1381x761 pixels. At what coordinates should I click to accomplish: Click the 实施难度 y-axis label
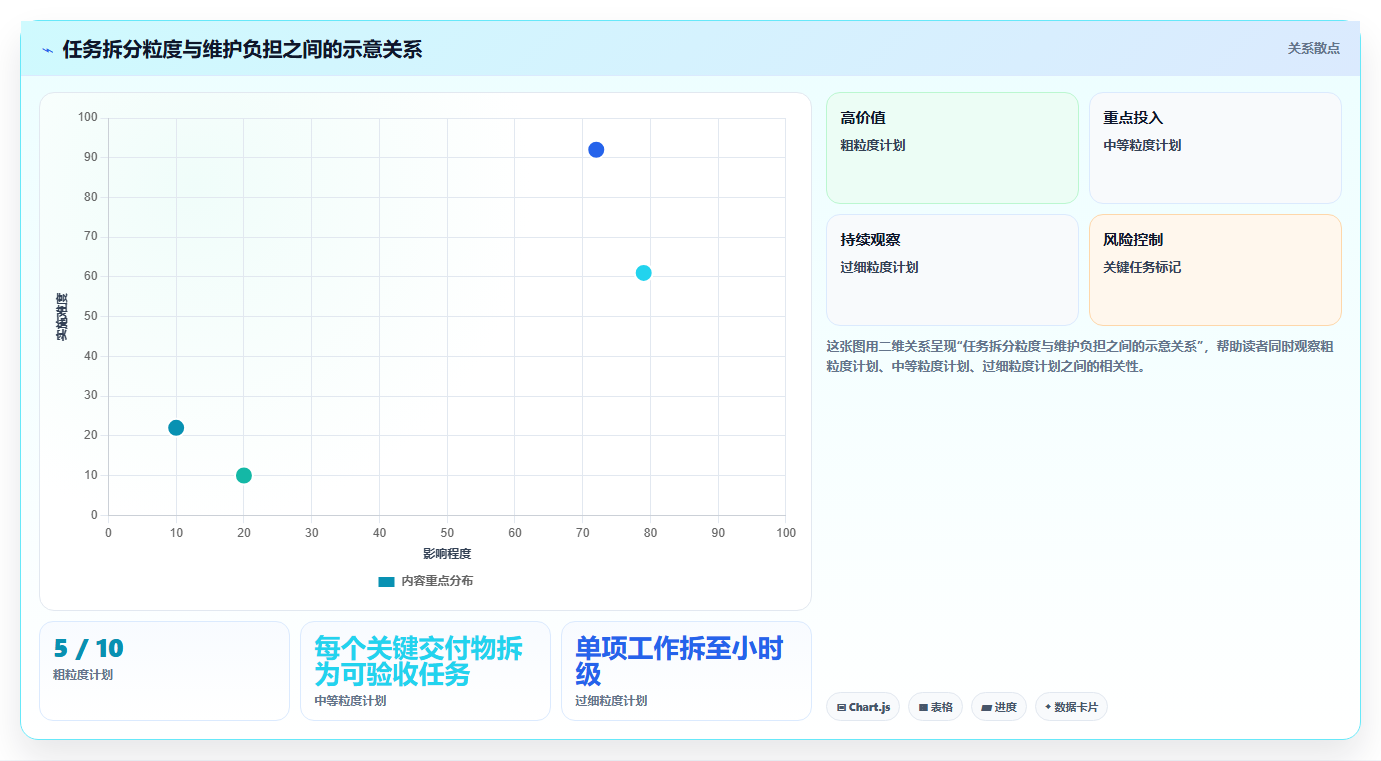pos(62,317)
